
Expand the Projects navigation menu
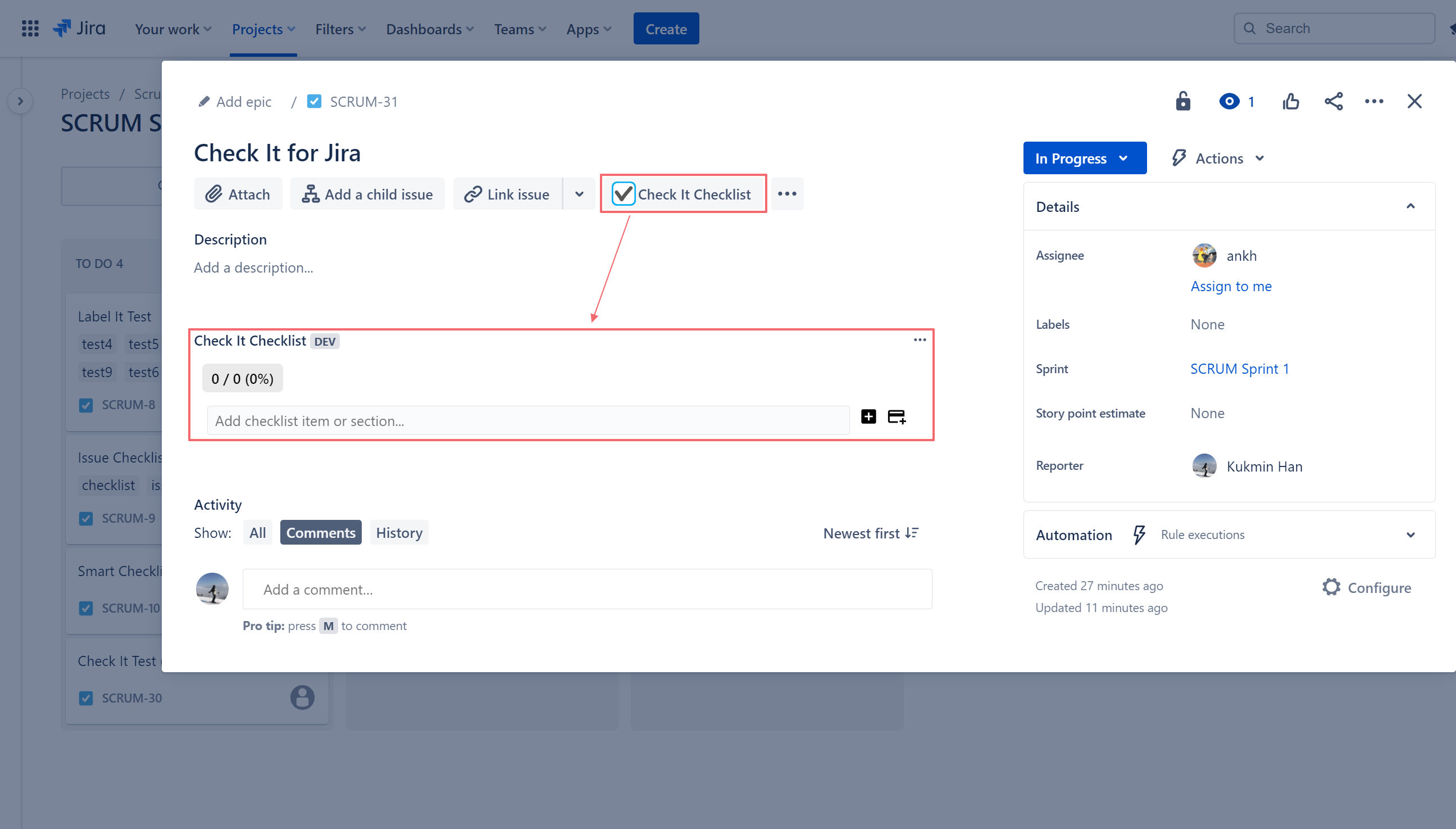(x=263, y=29)
